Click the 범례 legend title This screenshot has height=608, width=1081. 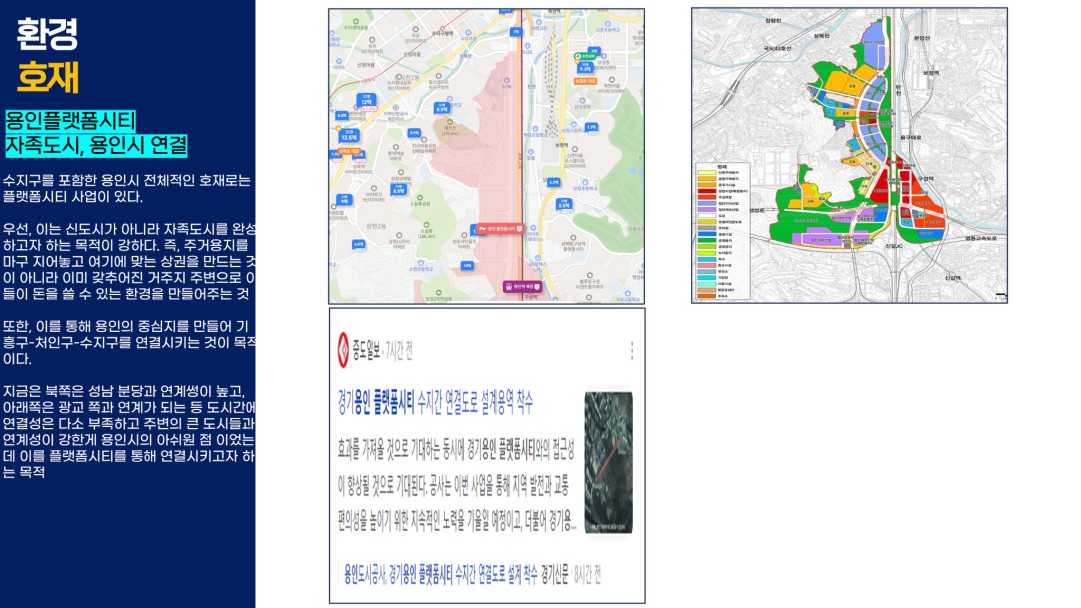tap(722, 166)
